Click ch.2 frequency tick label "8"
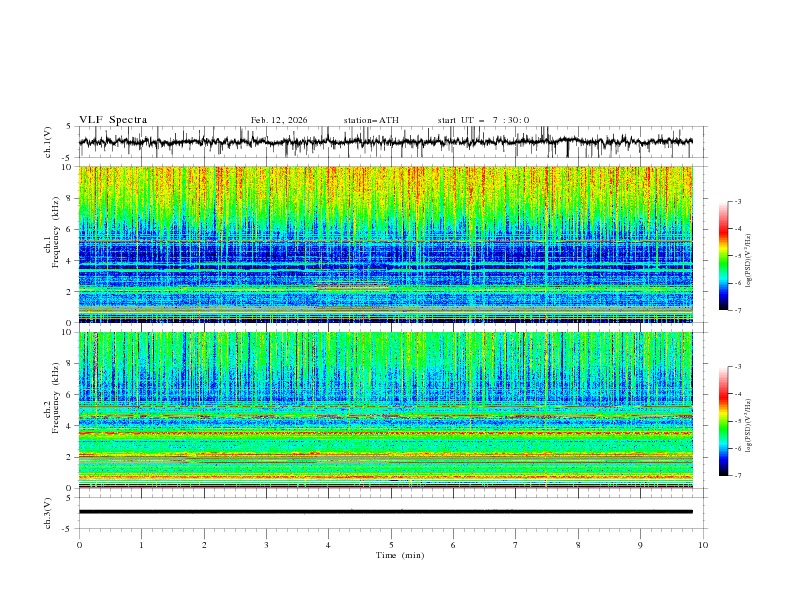 coord(70,364)
